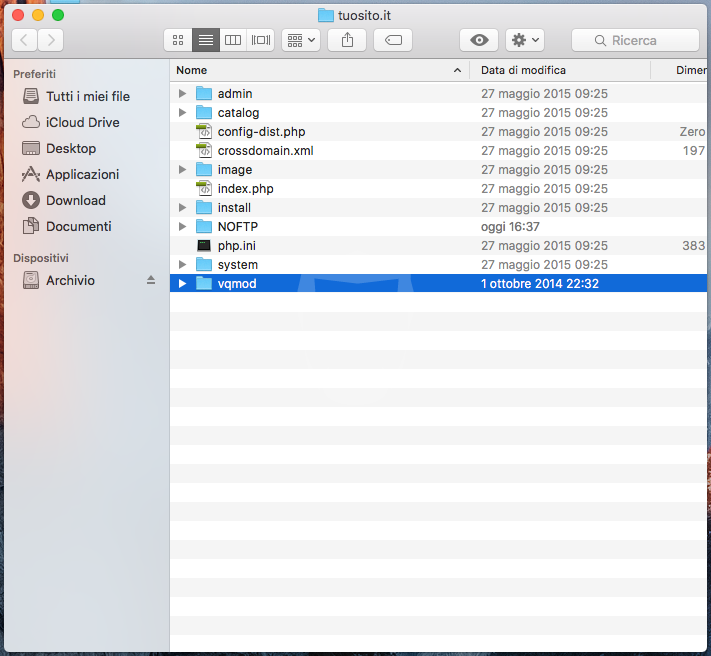Go back with the left arrow
The width and height of the screenshot is (711, 656).
(x=24, y=40)
